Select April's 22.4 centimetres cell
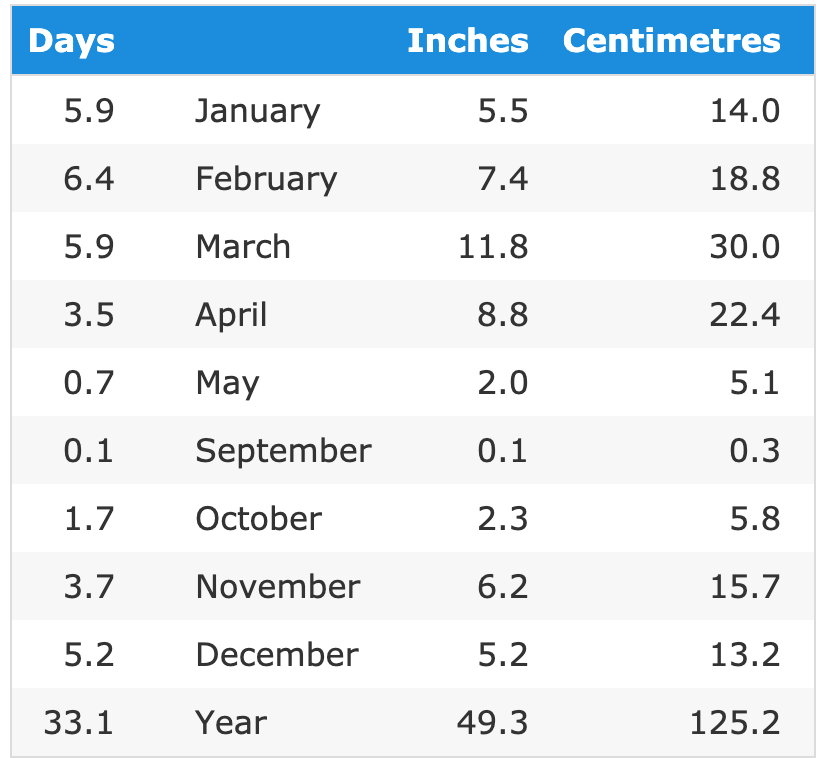 tap(744, 314)
